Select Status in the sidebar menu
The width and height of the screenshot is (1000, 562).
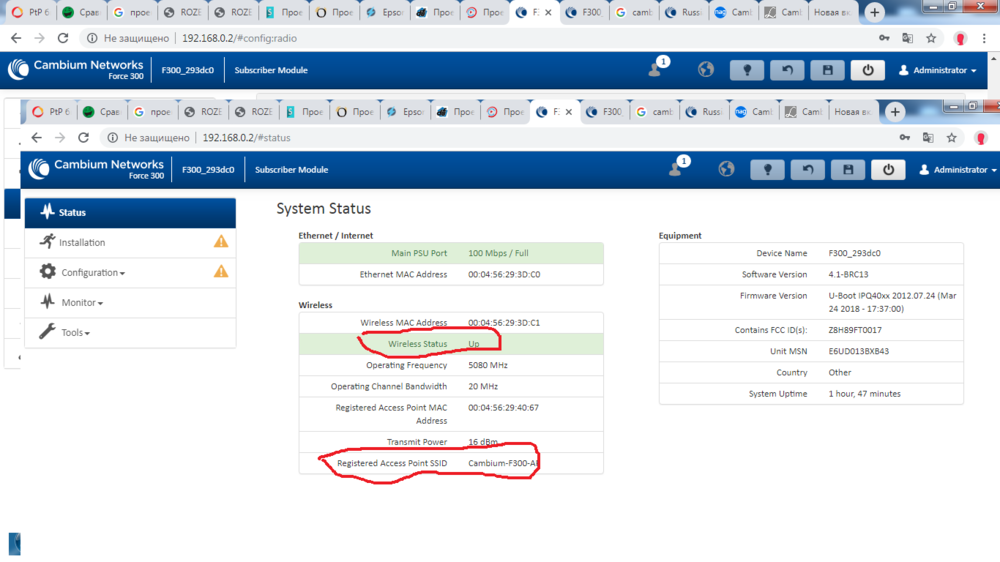point(72,213)
